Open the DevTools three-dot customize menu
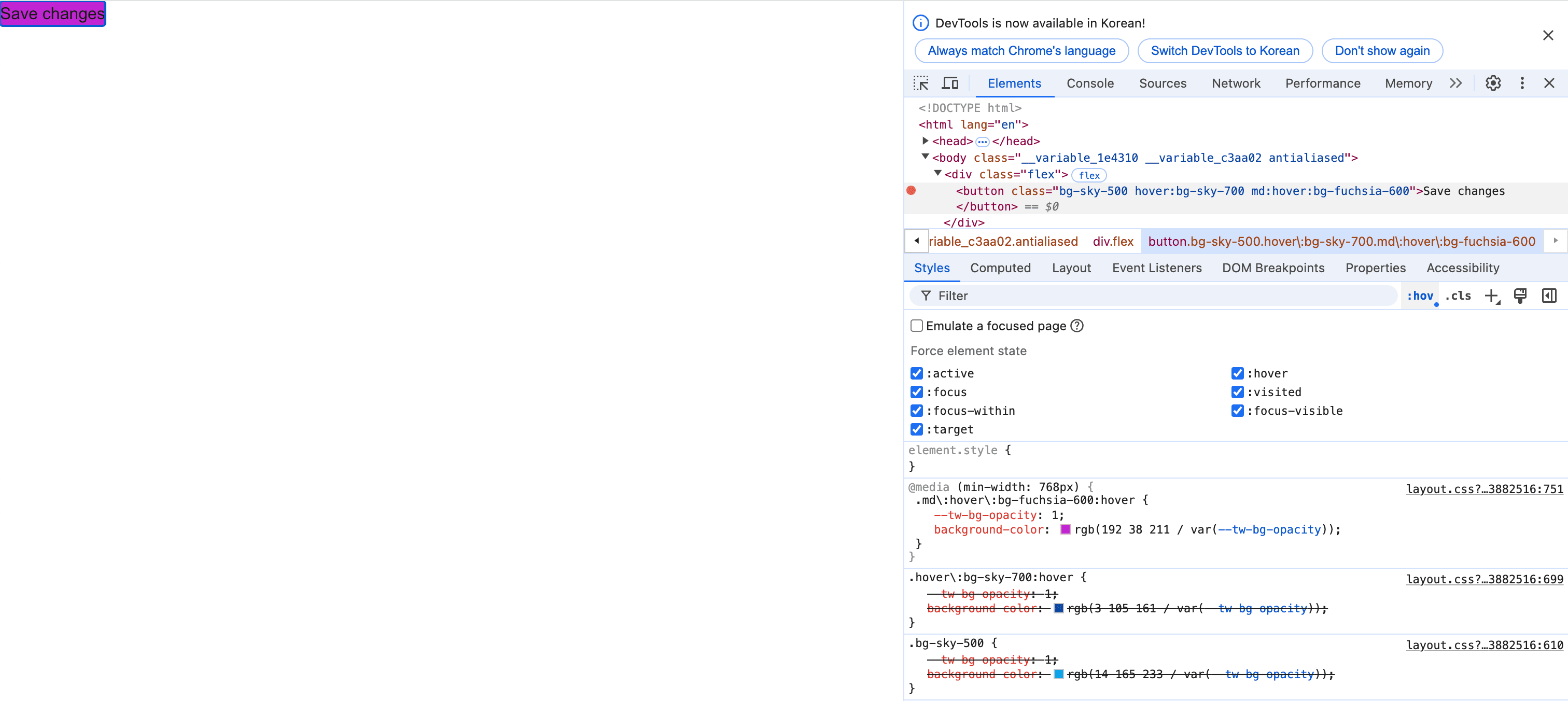 [1522, 83]
